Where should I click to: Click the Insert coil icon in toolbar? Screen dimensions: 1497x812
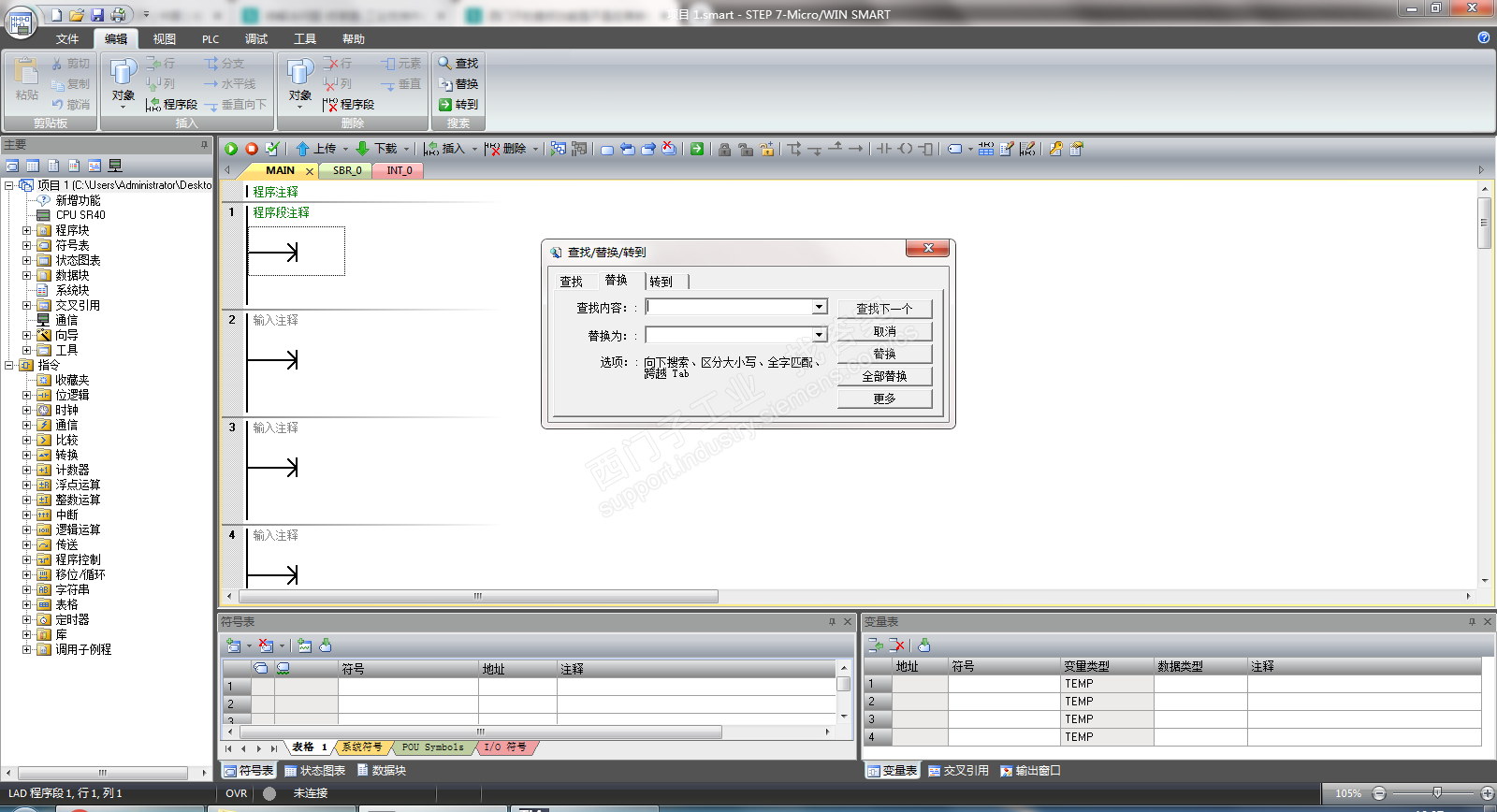(905, 149)
